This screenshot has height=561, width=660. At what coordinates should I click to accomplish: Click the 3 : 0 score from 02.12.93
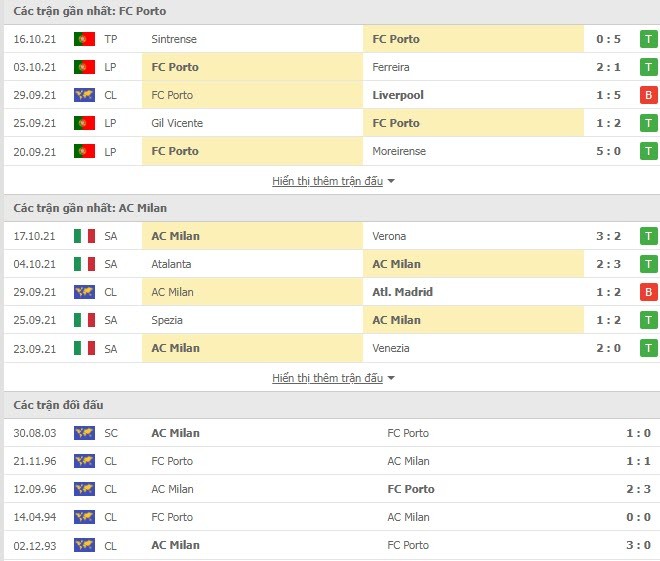pyautogui.click(x=639, y=545)
